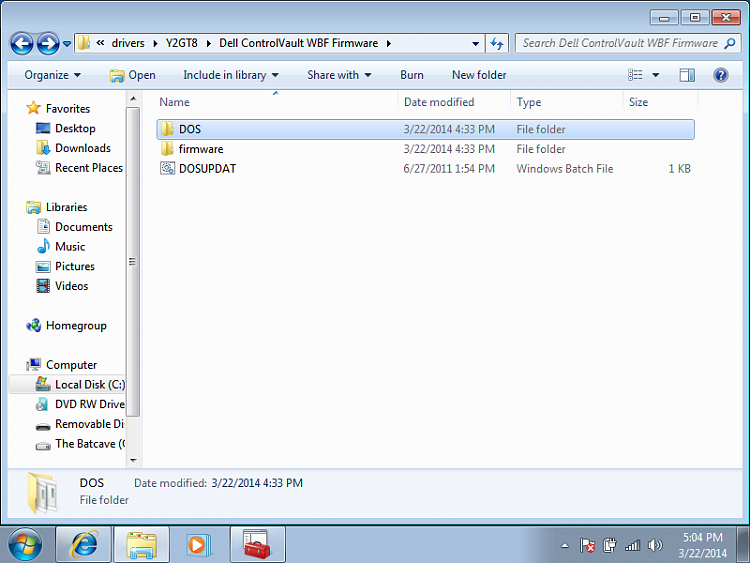This screenshot has width=750, height=563.
Task: Expand arrow after drivers breadcrumb
Action: pos(155,44)
